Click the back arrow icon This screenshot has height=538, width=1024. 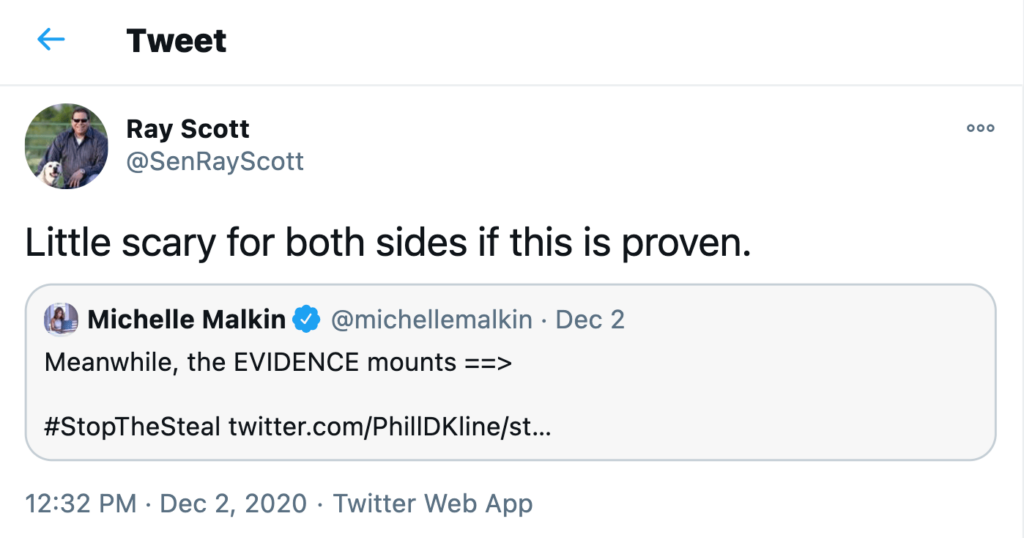50,40
